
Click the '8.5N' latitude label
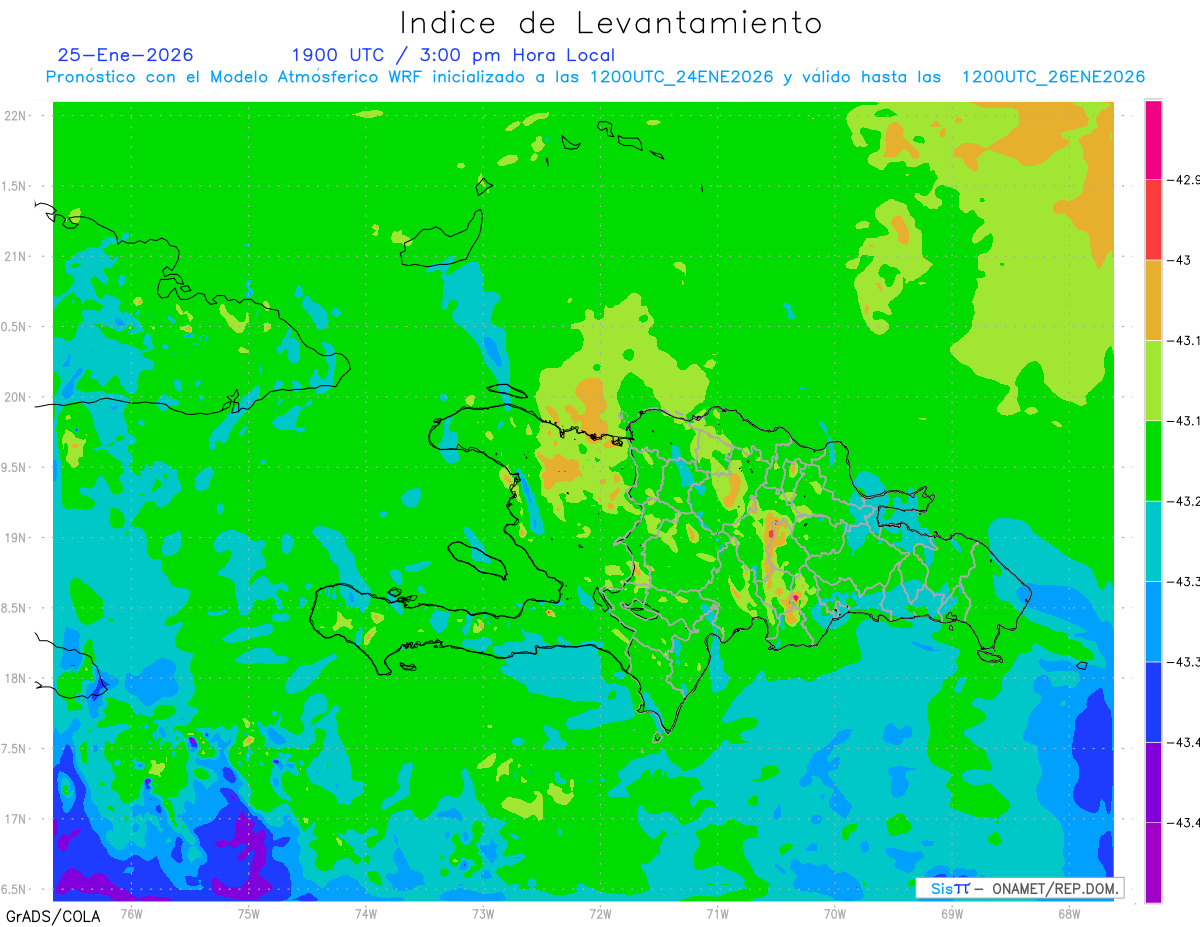click(14, 608)
